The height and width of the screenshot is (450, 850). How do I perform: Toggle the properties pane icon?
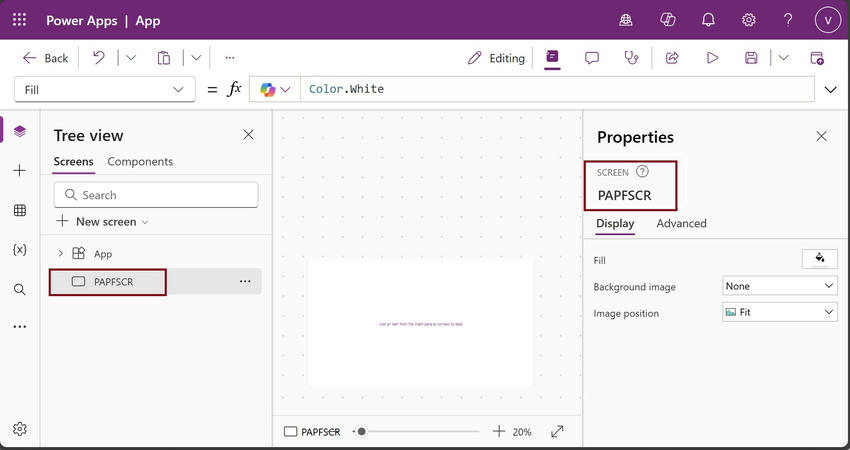552,57
